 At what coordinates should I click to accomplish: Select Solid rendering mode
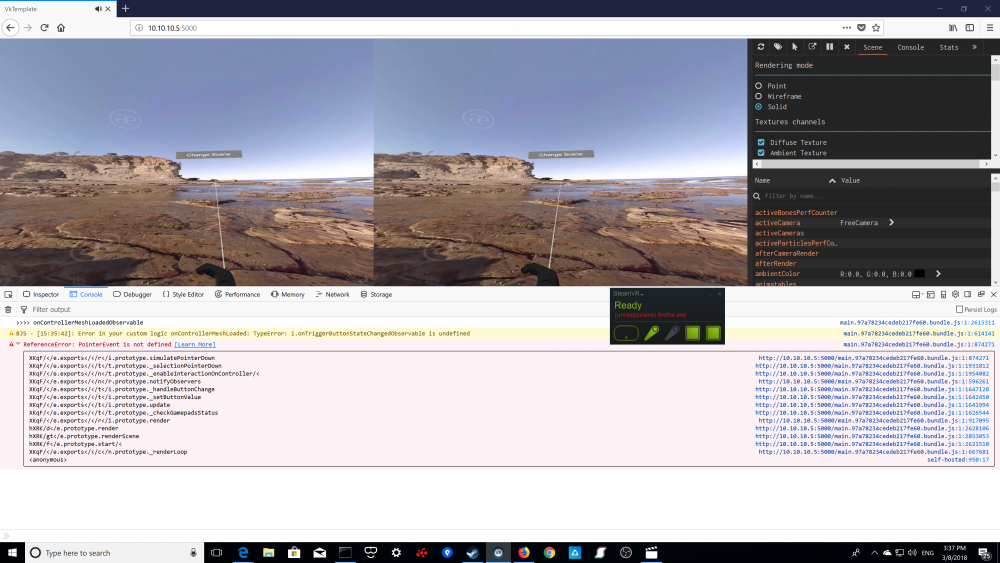pos(758,106)
